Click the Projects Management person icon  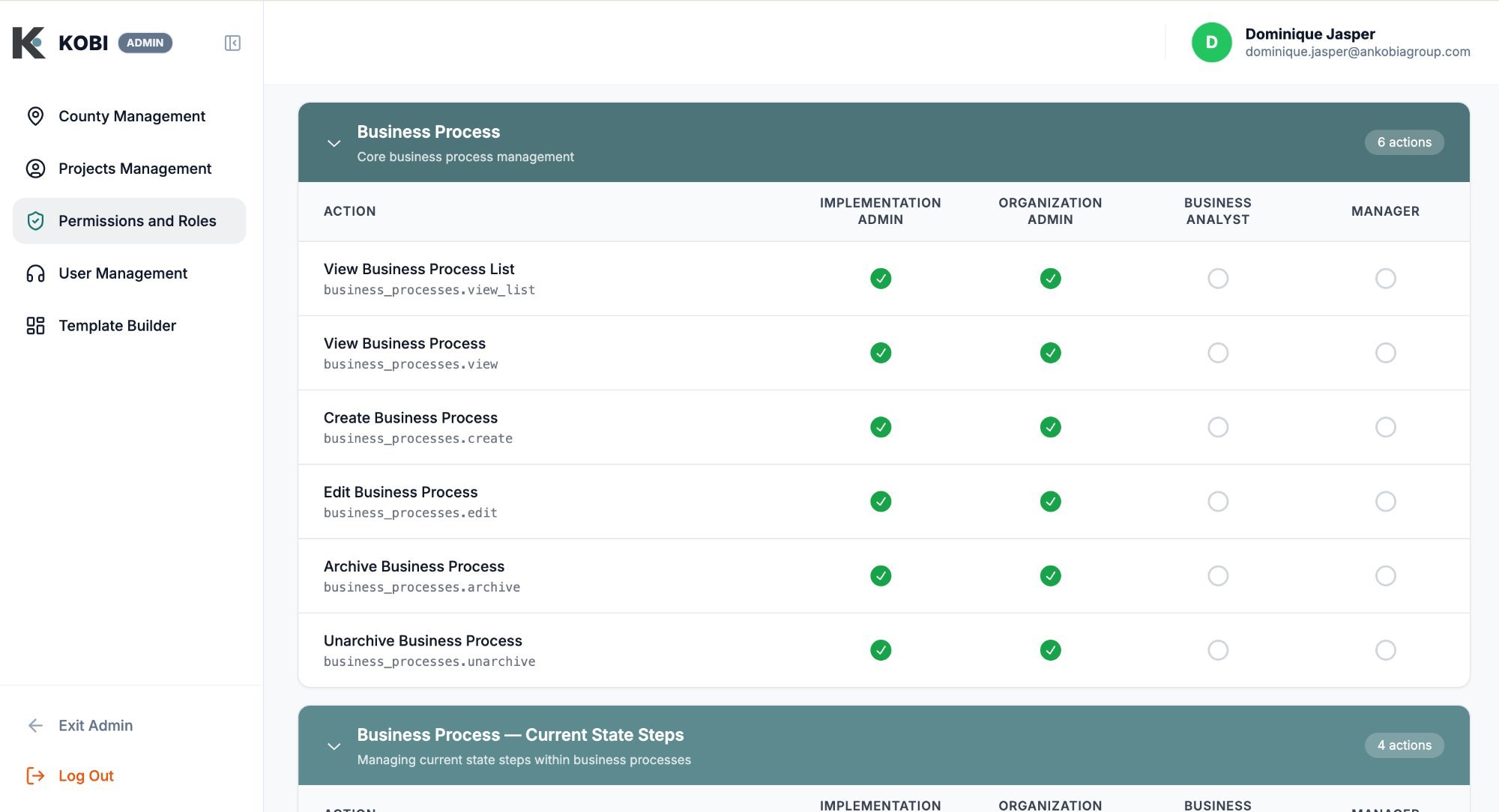point(35,169)
